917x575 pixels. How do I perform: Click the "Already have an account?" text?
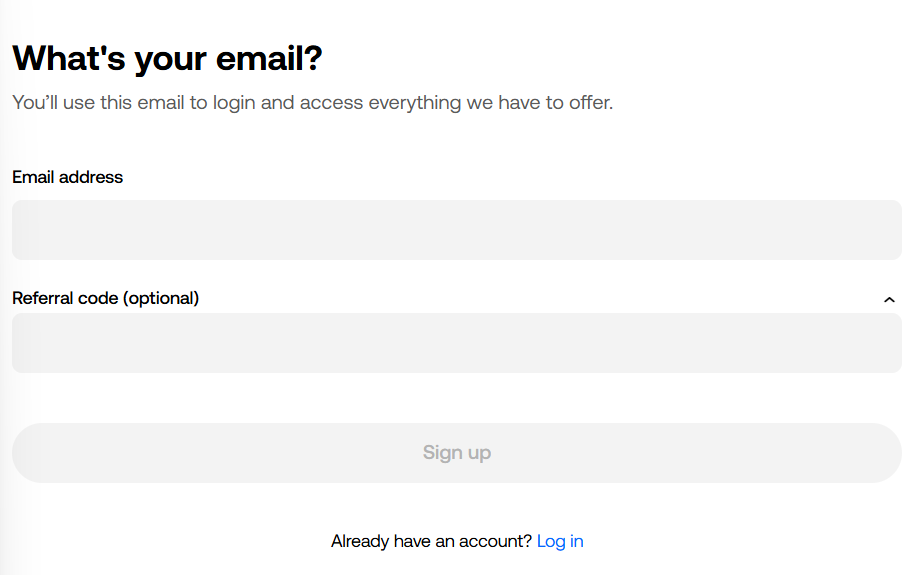coord(431,541)
